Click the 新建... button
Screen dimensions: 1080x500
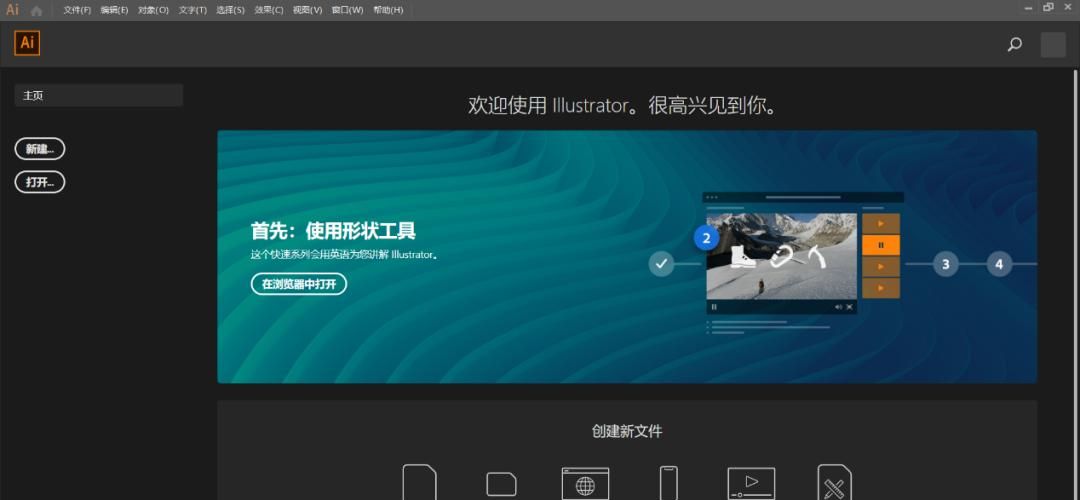[40, 149]
